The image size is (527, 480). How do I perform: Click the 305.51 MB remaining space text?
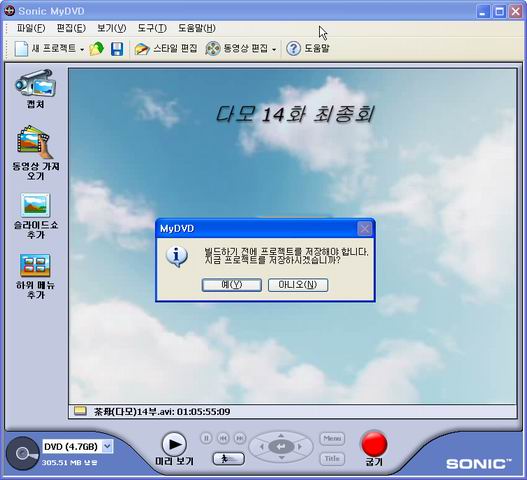(x=70, y=463)
